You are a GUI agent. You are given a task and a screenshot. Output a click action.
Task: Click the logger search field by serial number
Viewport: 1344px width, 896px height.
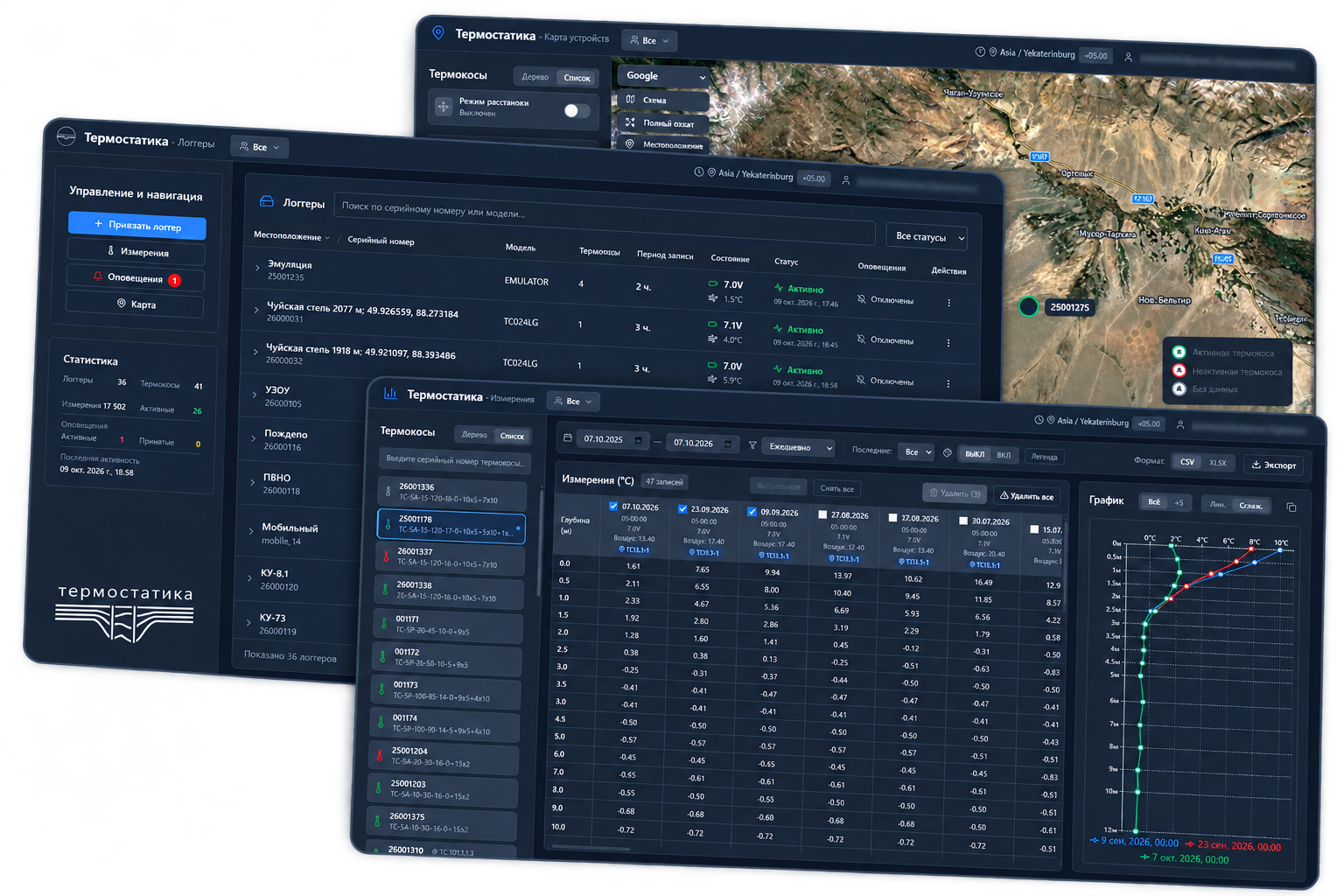coord(604,220)
